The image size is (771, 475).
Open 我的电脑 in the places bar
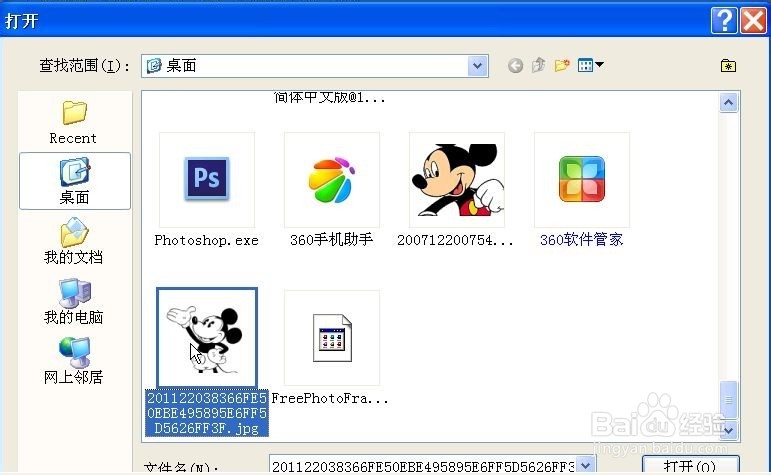click(74, 301)
